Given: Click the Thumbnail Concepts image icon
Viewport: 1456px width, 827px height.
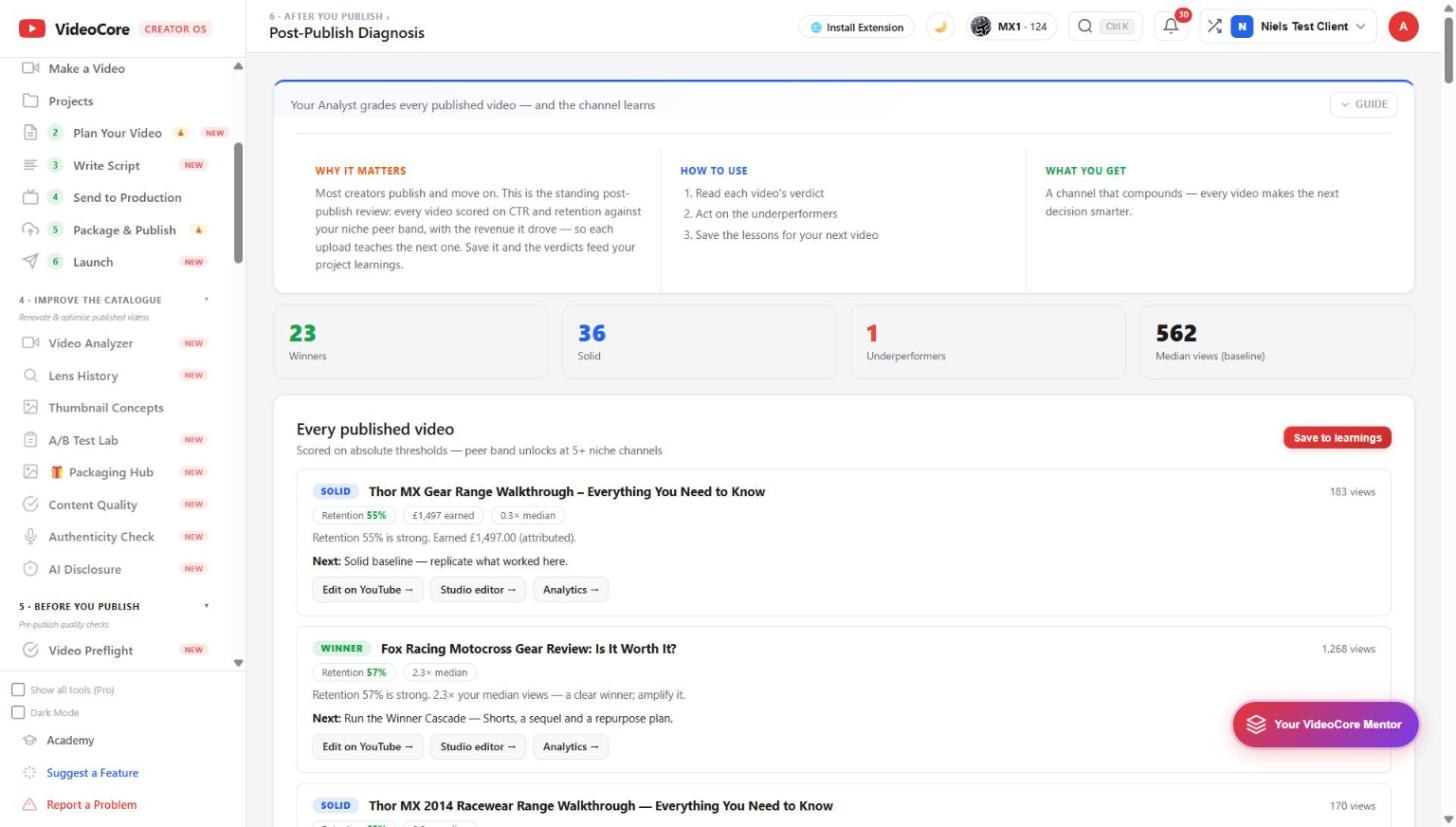Looking at the screenshot, I should [31, 408].
